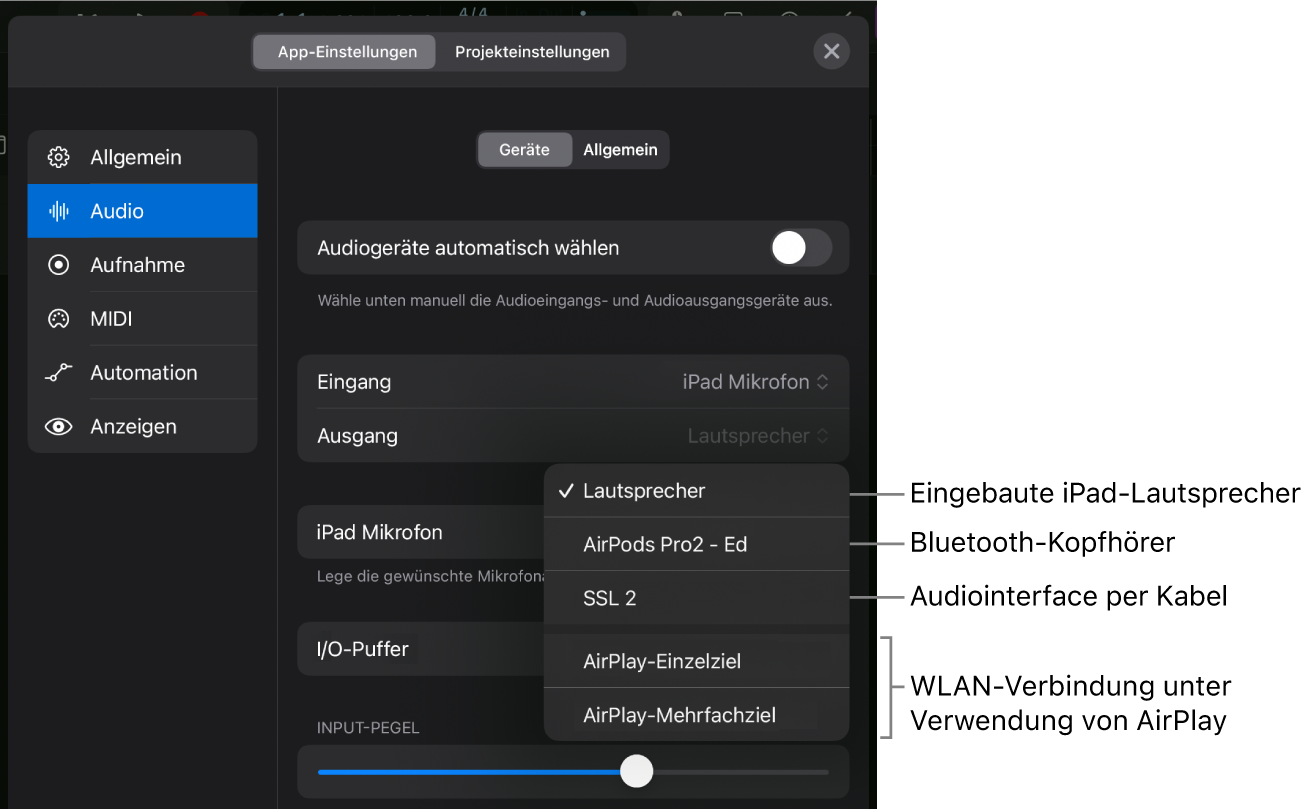
Task: Choose Lautsprecher in the output menu
Action: [696, 491]
